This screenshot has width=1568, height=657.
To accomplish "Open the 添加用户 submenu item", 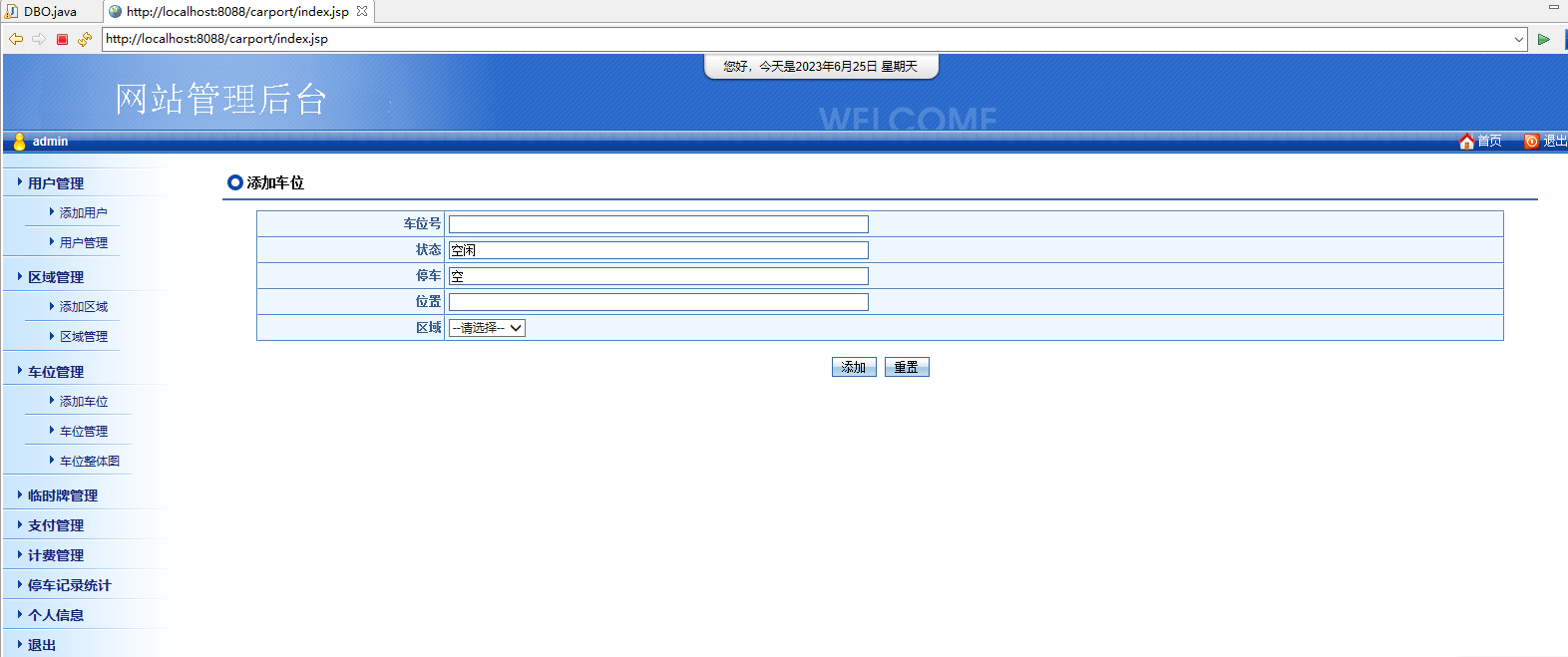I will coord(84,213).
